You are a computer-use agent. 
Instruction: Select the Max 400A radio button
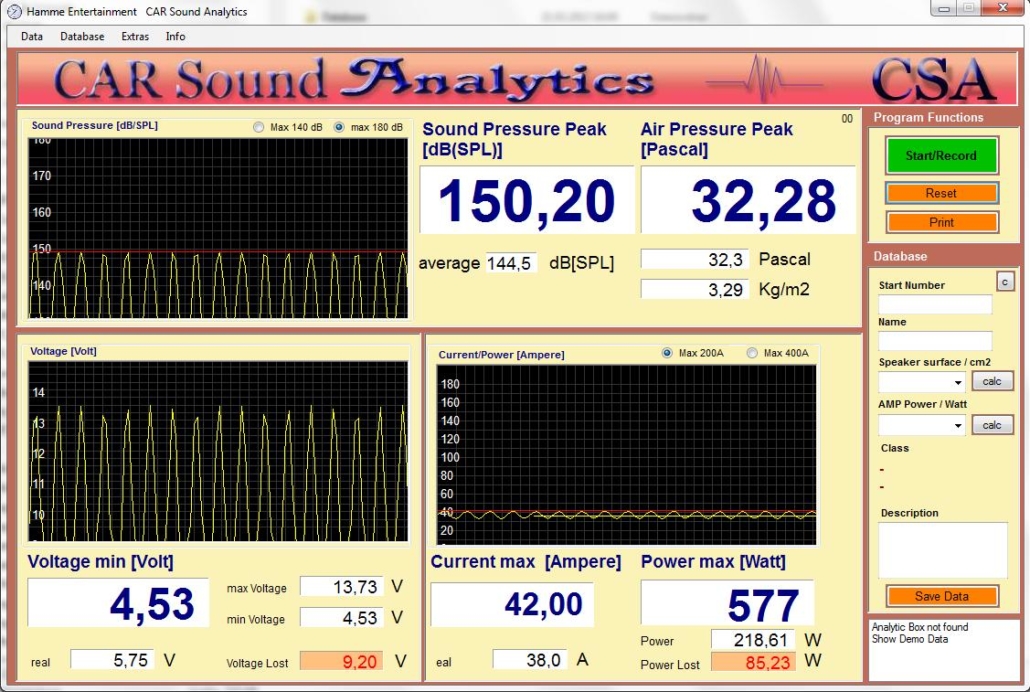coord(752,353)
